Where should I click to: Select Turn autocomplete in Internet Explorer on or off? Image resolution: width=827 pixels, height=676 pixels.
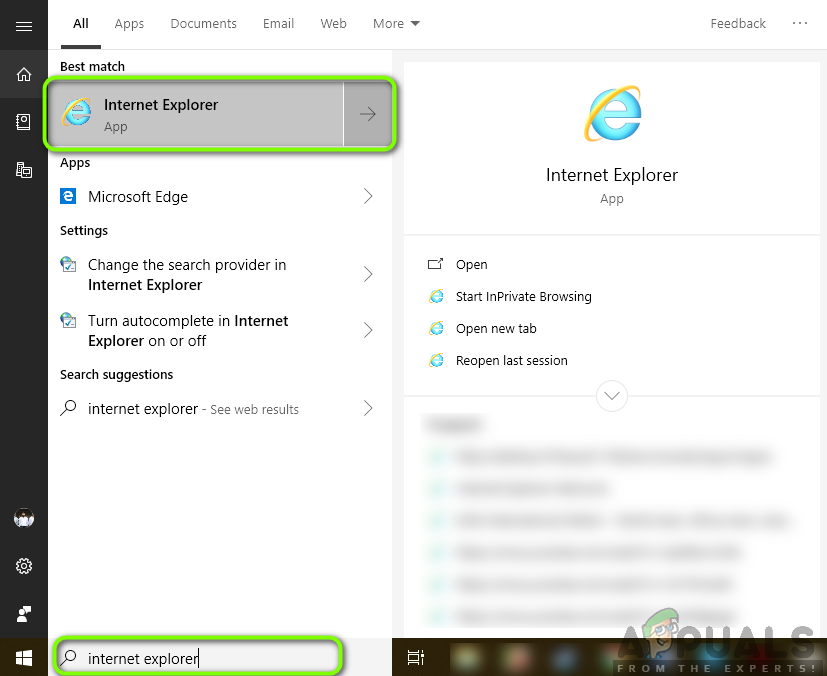[x=220, y=330]
